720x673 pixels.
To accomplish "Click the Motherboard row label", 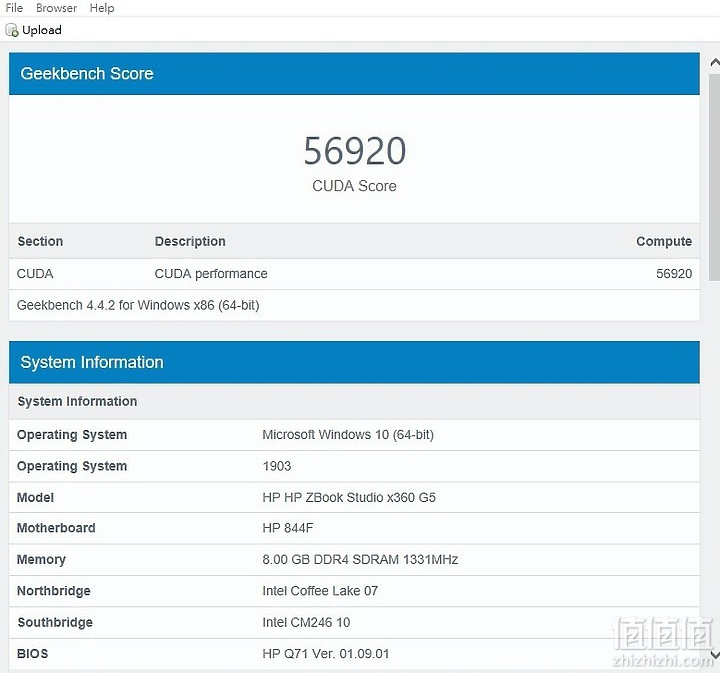I will click(x=56, y=528).
